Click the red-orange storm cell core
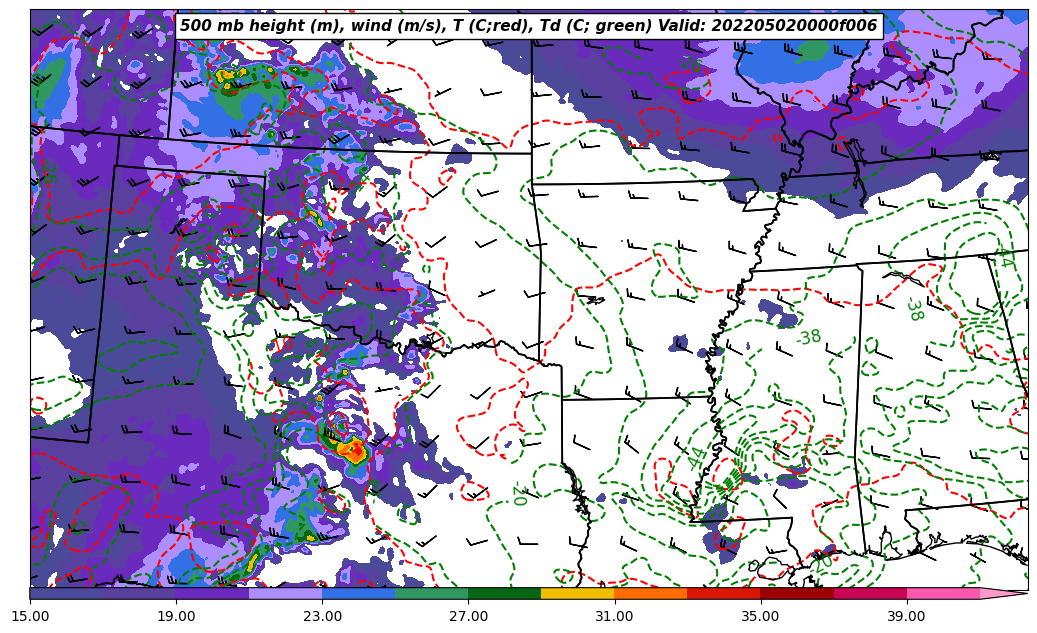Image resolution: width=1037 pixels, height=633 pixels. click(352, 450)
